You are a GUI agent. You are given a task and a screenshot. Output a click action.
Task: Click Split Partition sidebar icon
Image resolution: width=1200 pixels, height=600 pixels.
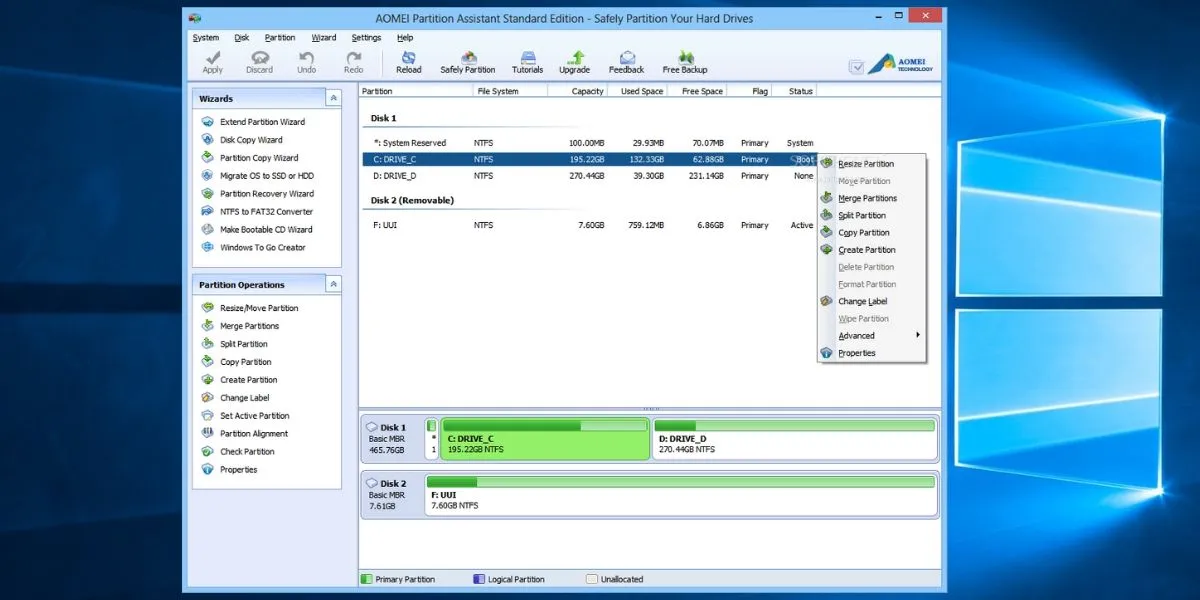click(208, 344)
